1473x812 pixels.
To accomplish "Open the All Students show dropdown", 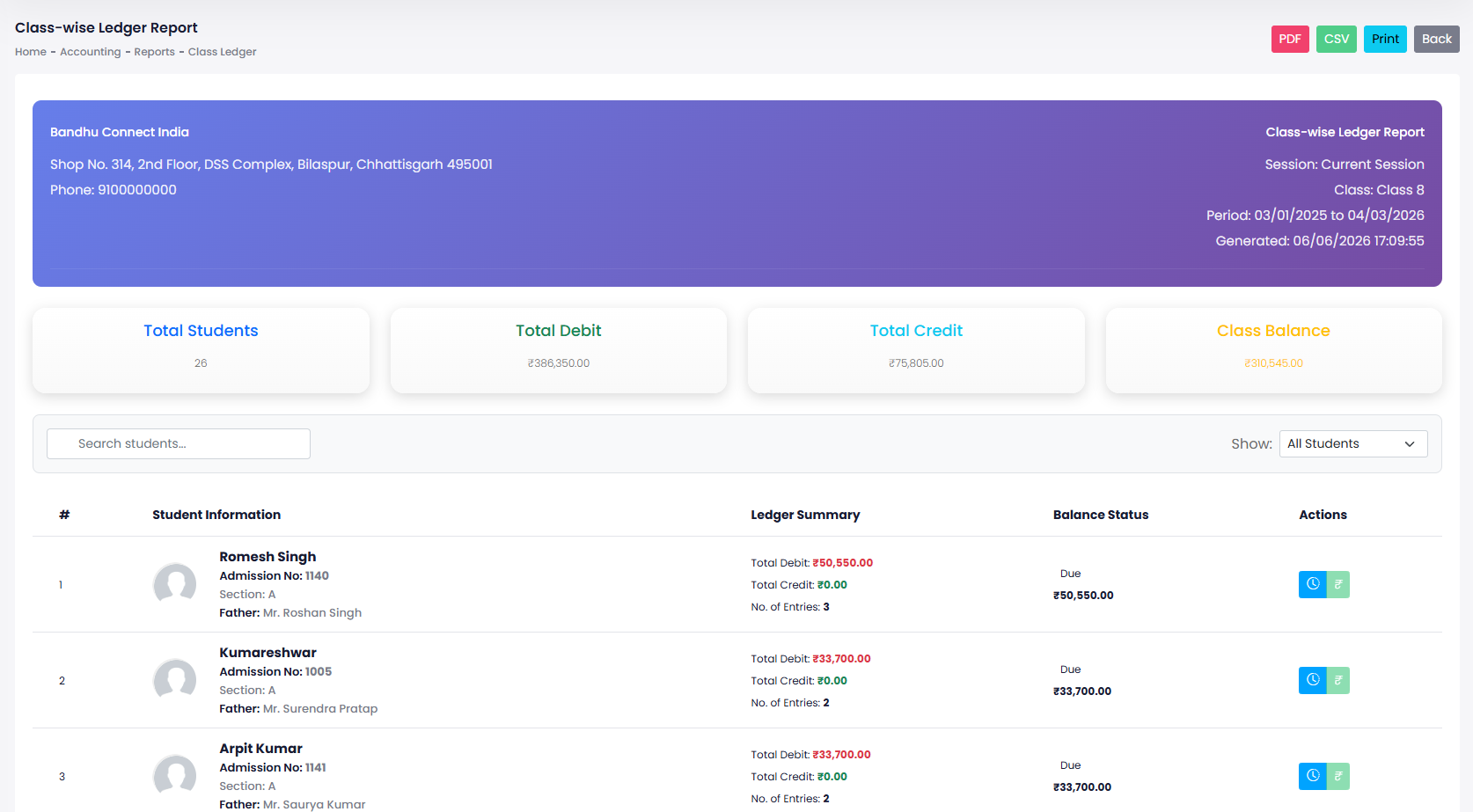I will click(1353, 443).
